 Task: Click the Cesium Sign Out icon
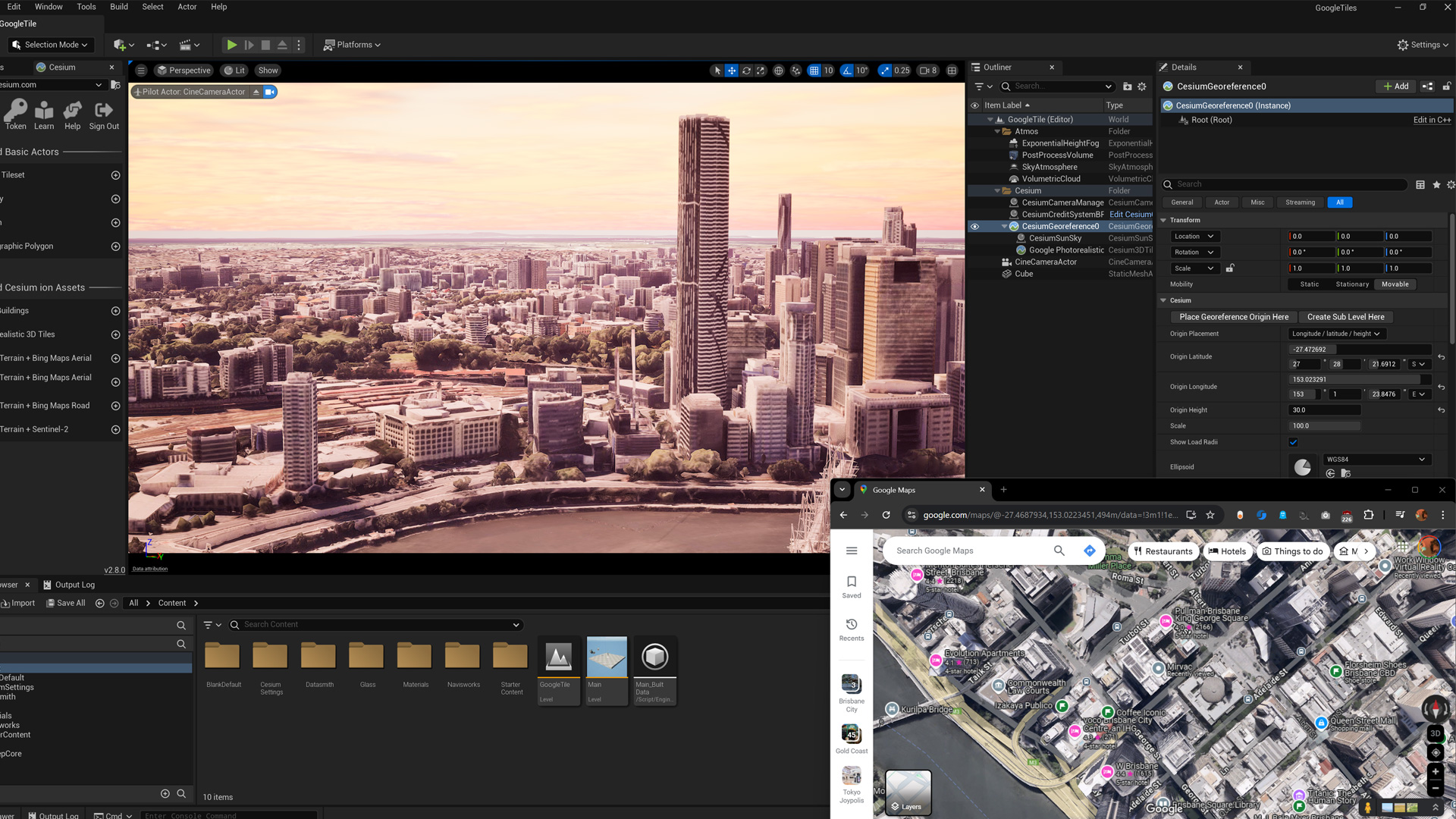(104, 115)
